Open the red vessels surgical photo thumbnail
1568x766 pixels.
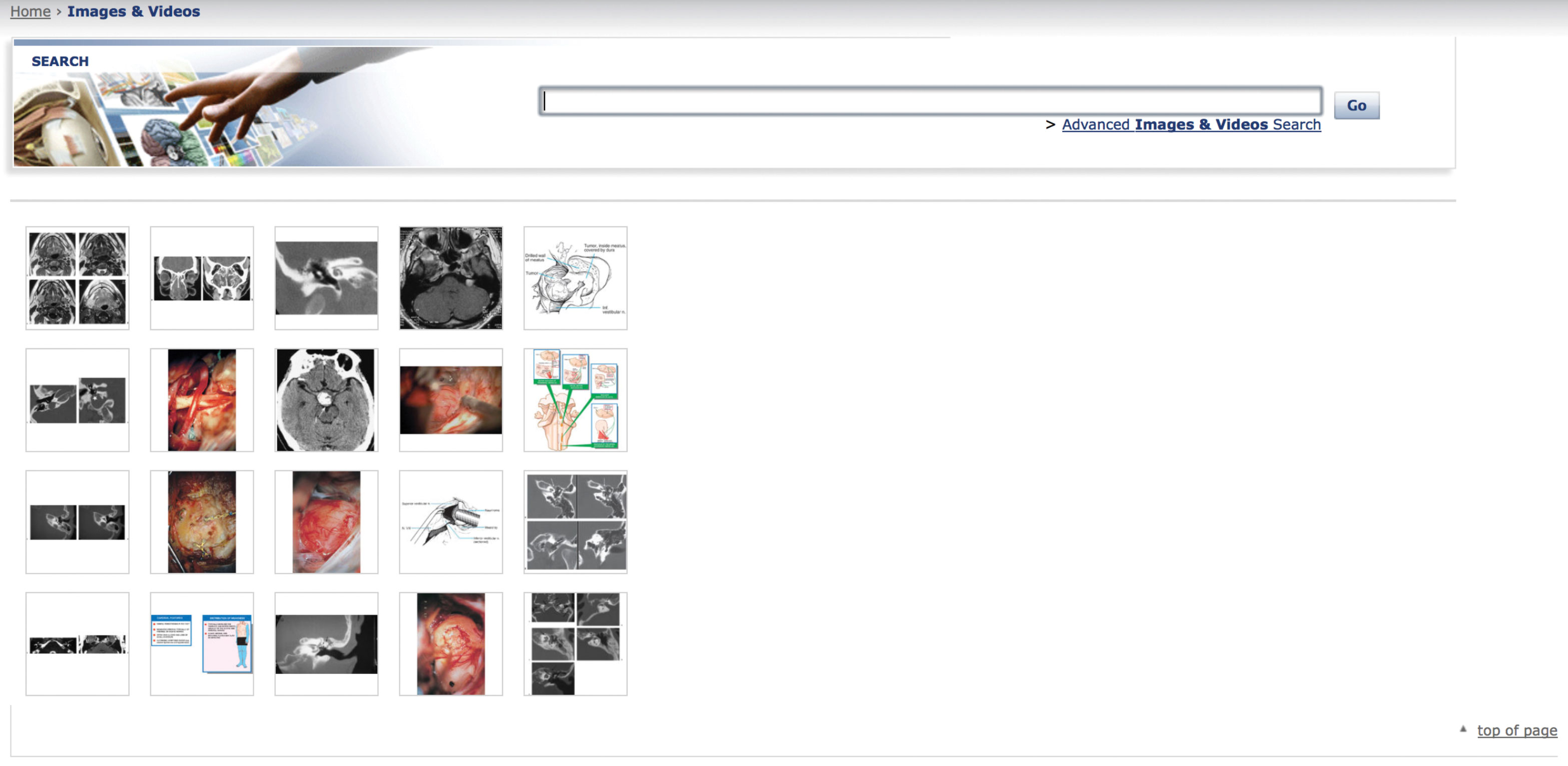(x=202, y=400)
